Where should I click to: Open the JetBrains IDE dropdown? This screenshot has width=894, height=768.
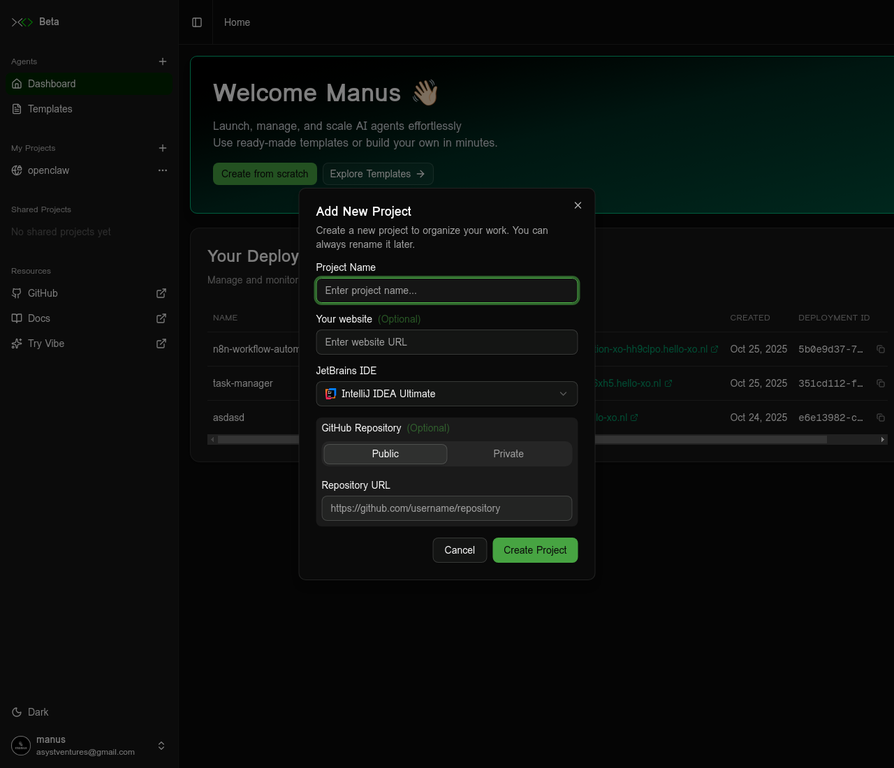click(446, 393)
